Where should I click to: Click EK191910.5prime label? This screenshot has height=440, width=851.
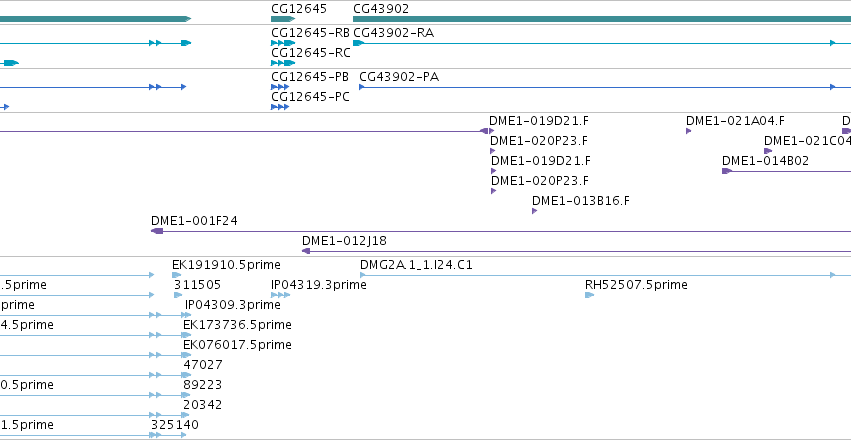(x=226, y=265)
